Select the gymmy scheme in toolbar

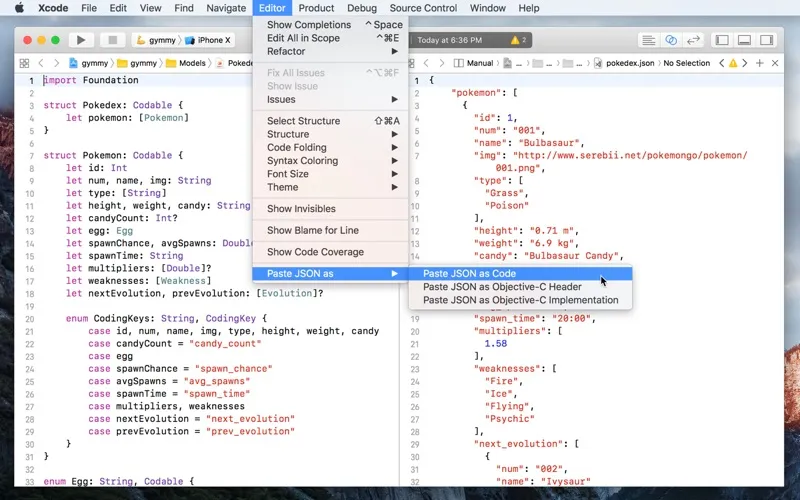coord(157,40)
